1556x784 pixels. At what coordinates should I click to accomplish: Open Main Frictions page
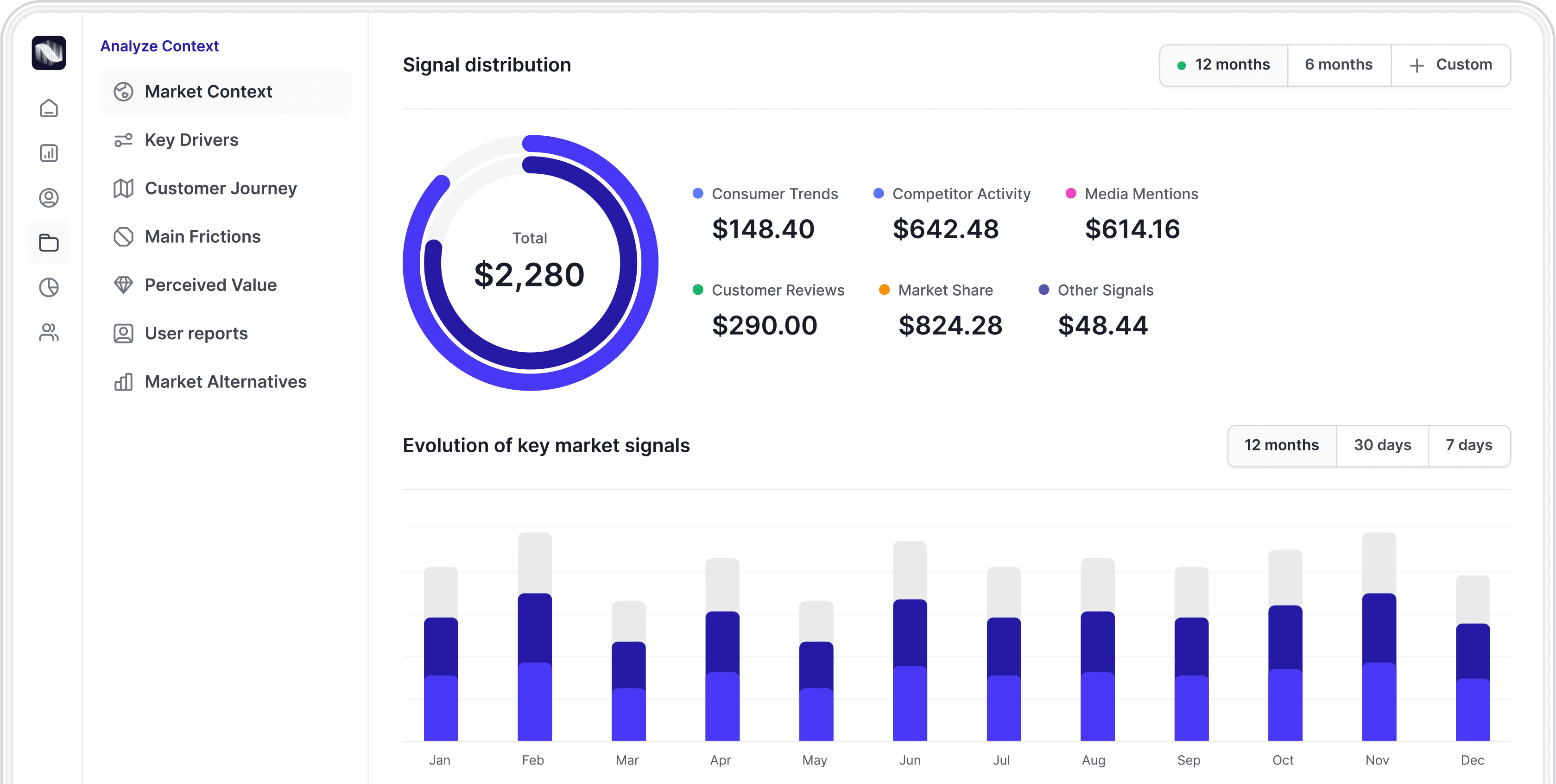tap(202, 237)
